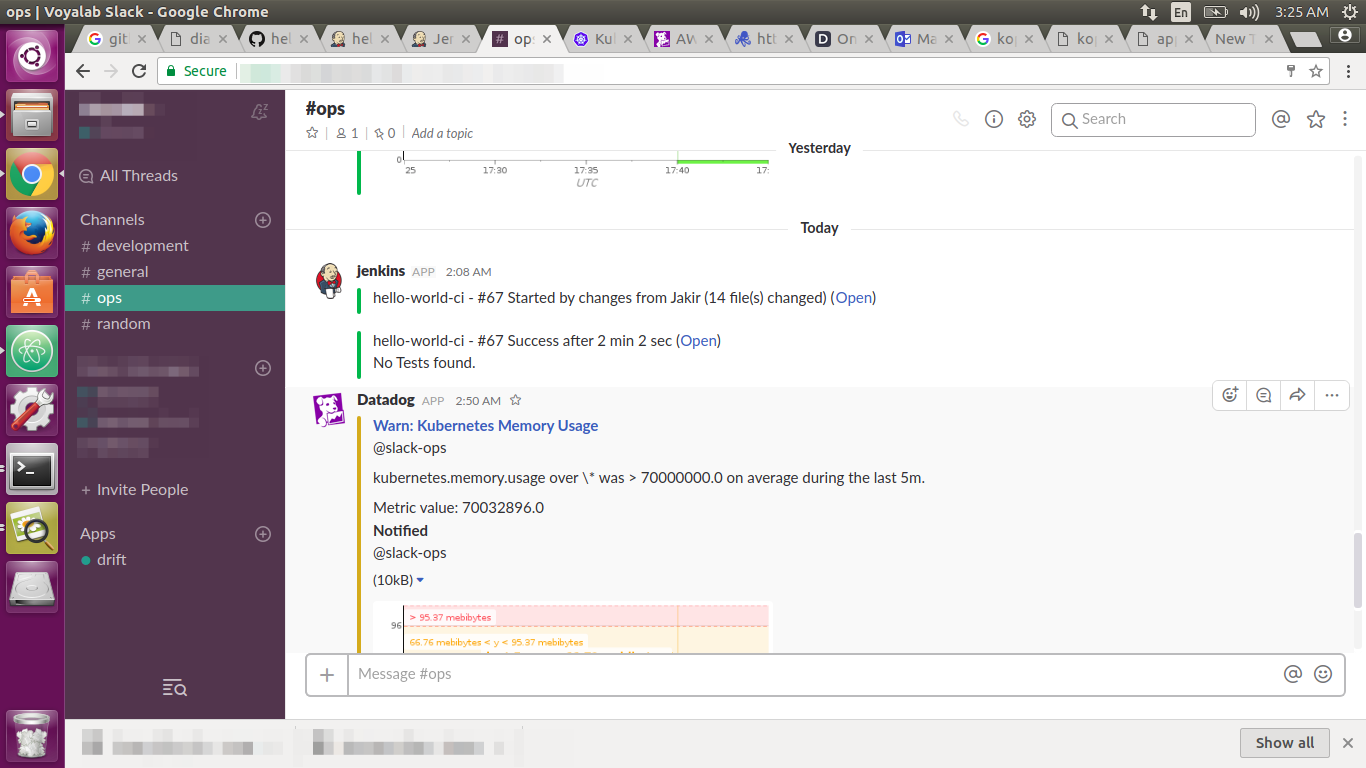
Task: Browse apps with Apps plus icon
Action: (263, 533)
